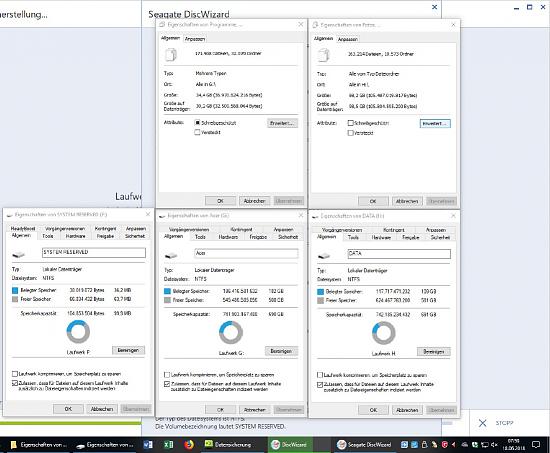Click the Laufwerk F: usage donut chart
Screen dimensions: 550x453
coord(78,332)
